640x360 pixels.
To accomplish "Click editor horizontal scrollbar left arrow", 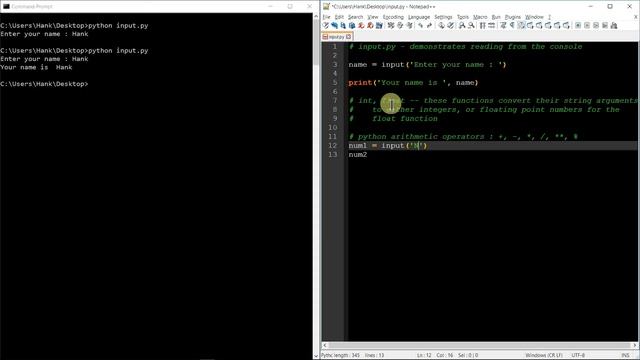I will (x=325, y=345).
